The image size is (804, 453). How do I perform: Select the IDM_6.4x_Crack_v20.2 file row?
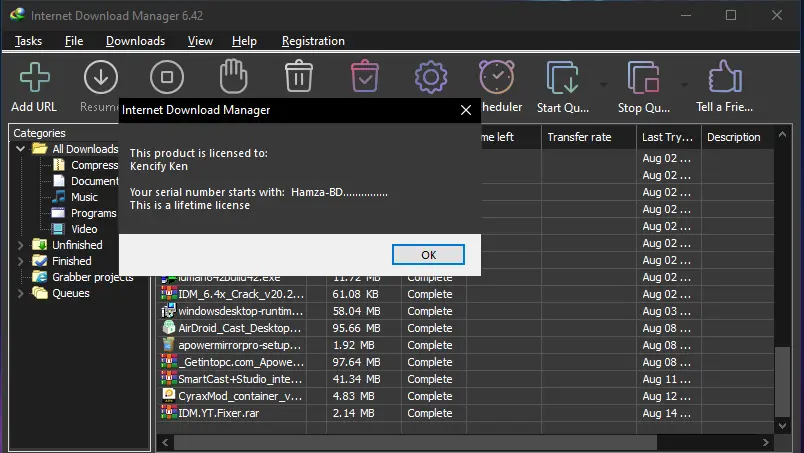click(467, 294)
